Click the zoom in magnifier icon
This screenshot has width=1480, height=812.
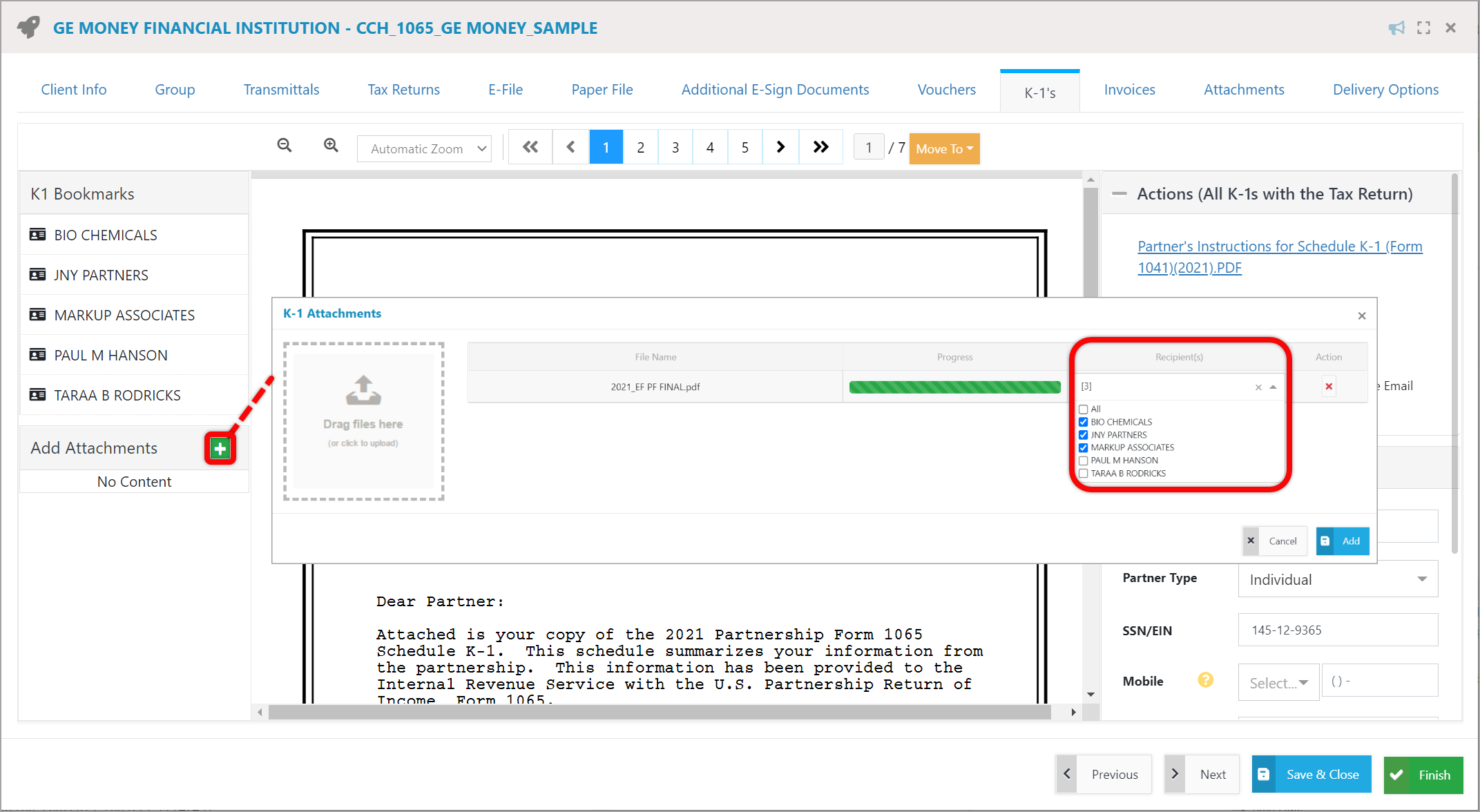(x=331, y=146)
